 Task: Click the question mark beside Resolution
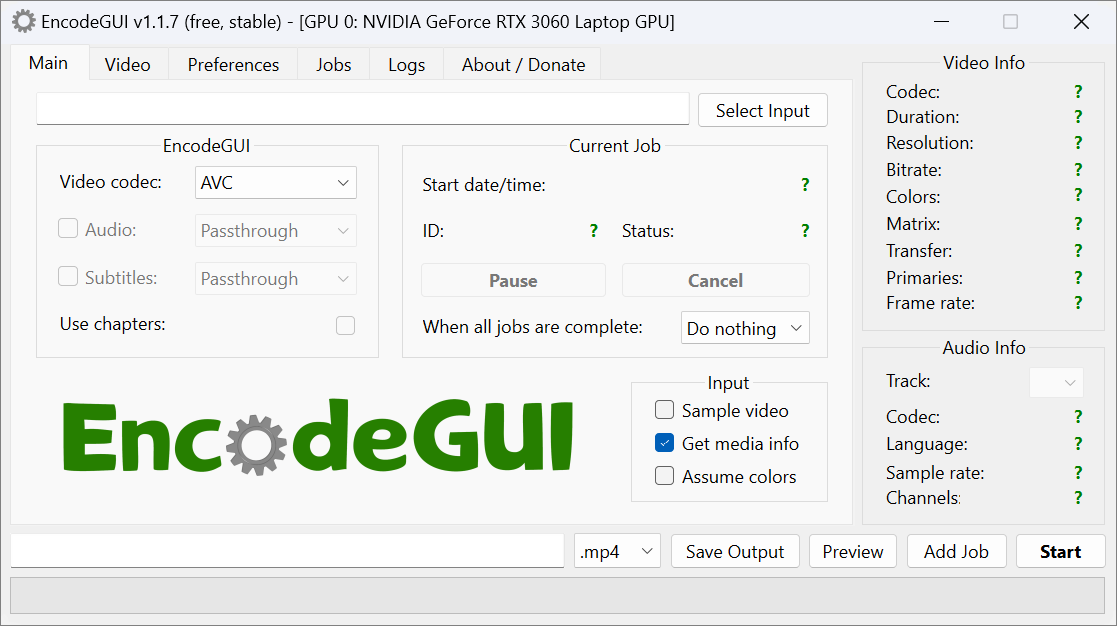1078,143
